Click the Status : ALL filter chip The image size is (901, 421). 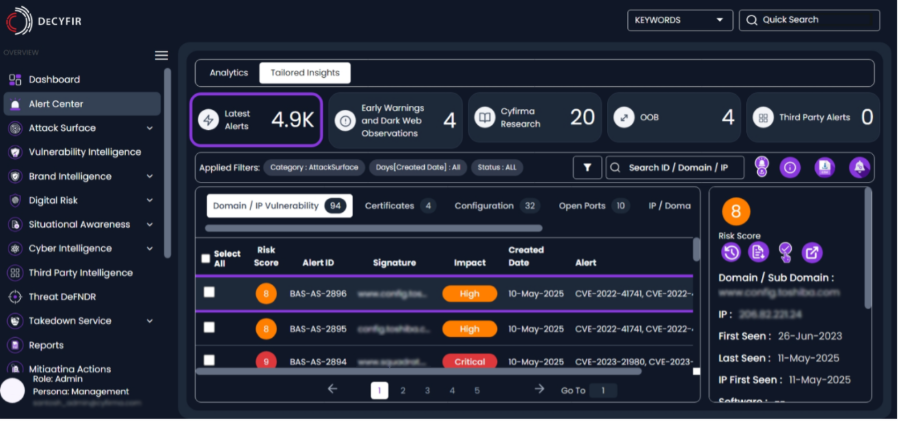pyautogui.click(x=497, y=168)
